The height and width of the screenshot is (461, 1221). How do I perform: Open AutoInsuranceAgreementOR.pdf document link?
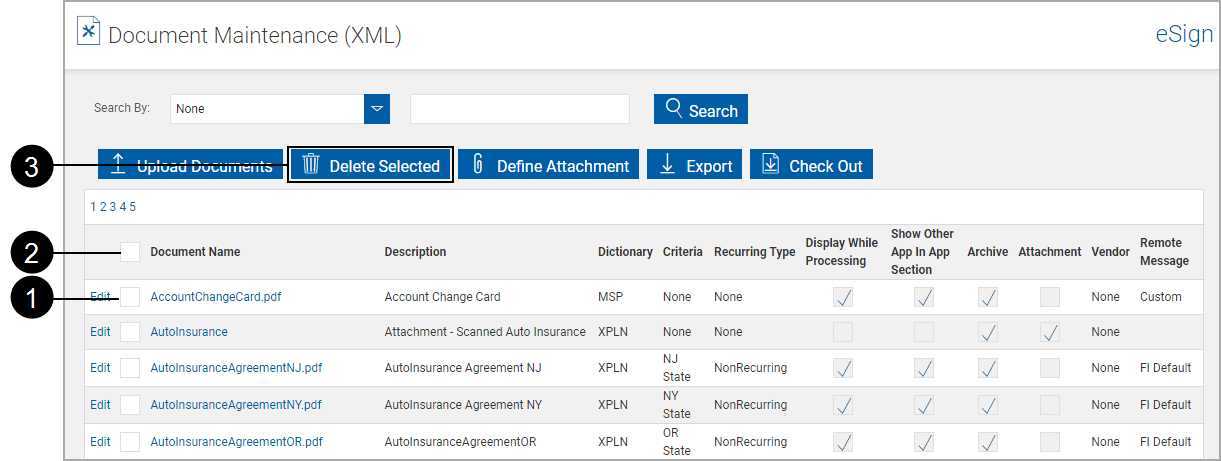click(236, 442)
